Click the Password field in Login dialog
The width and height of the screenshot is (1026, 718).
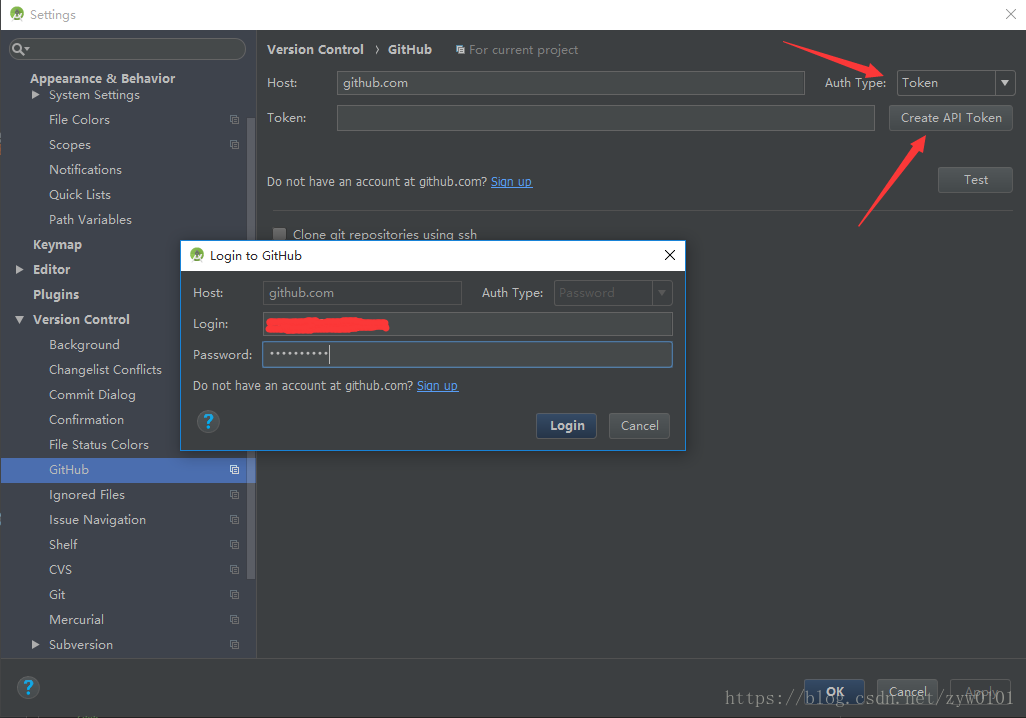tap(467, 355)
